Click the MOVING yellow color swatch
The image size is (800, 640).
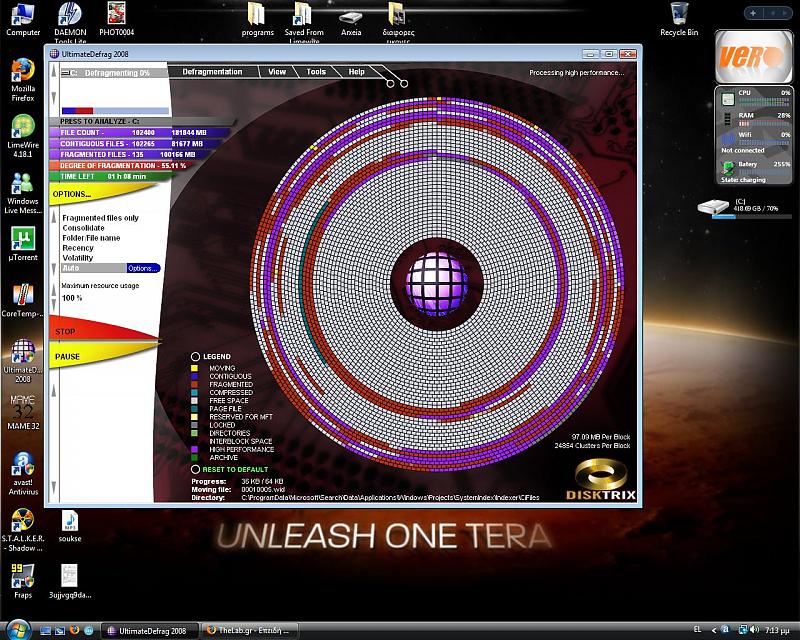[194, 368]
